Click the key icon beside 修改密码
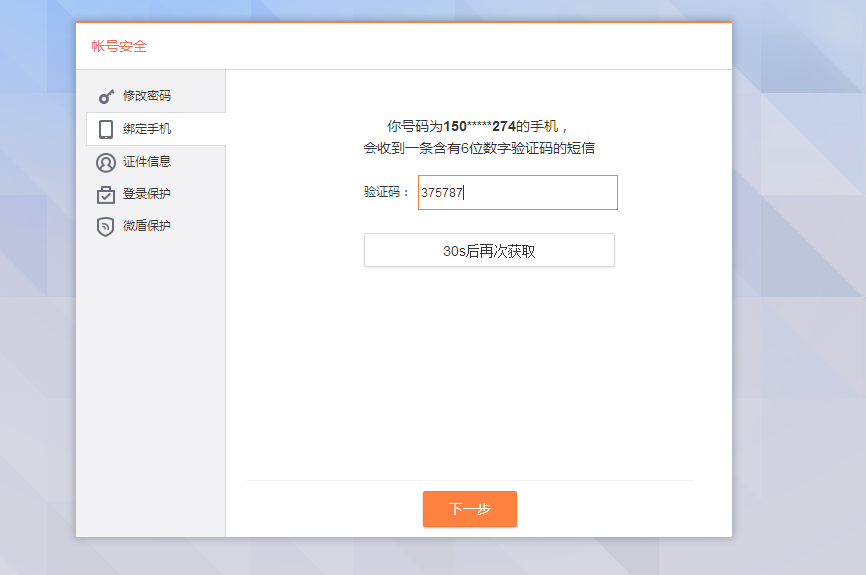Viewport: 866px width, 575px height. [x=106, y=97]
